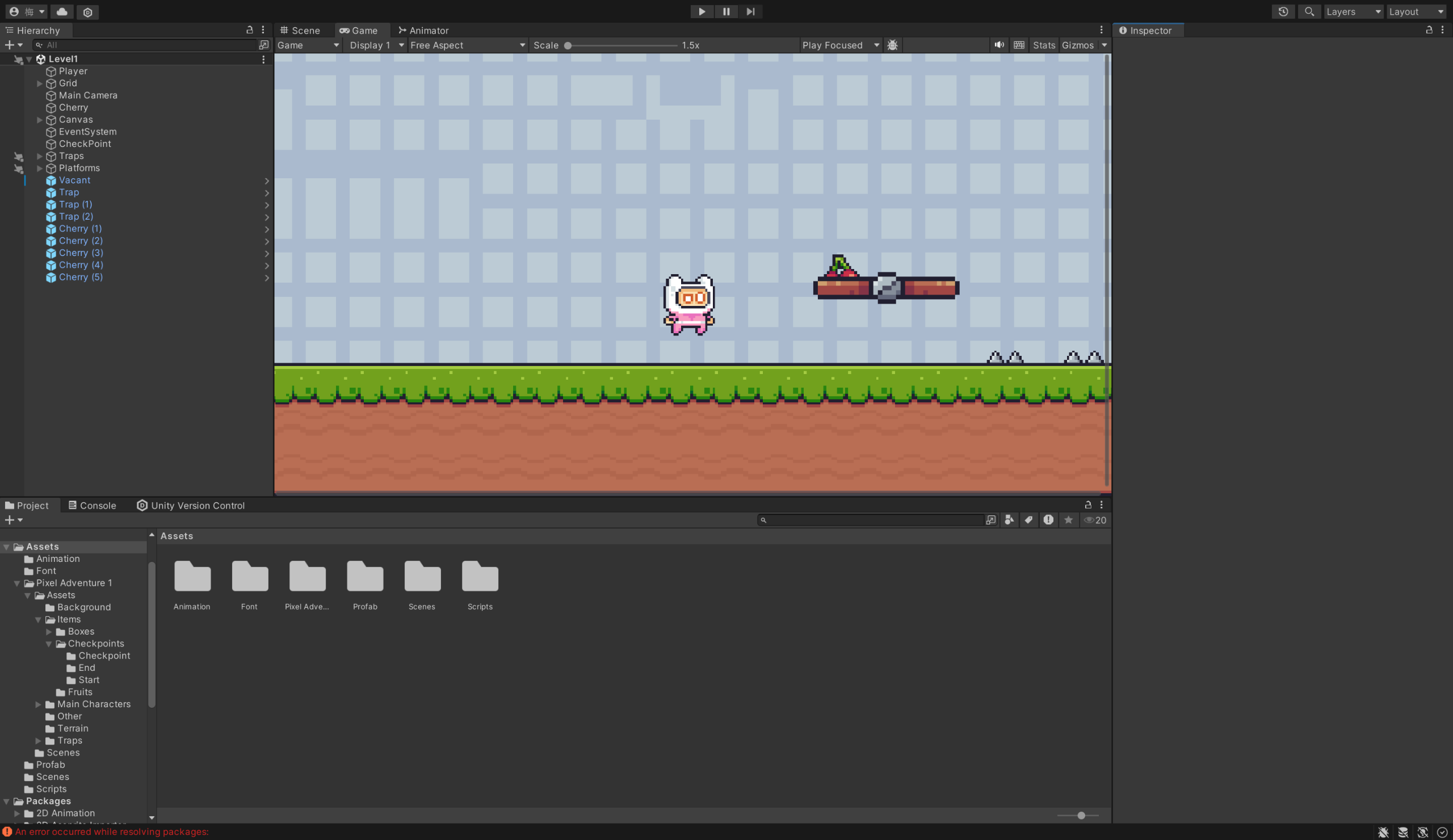Open the Layout dropdown
Image resolution: width=1453 pixels, height=840 pixels.
[1416, 11]
